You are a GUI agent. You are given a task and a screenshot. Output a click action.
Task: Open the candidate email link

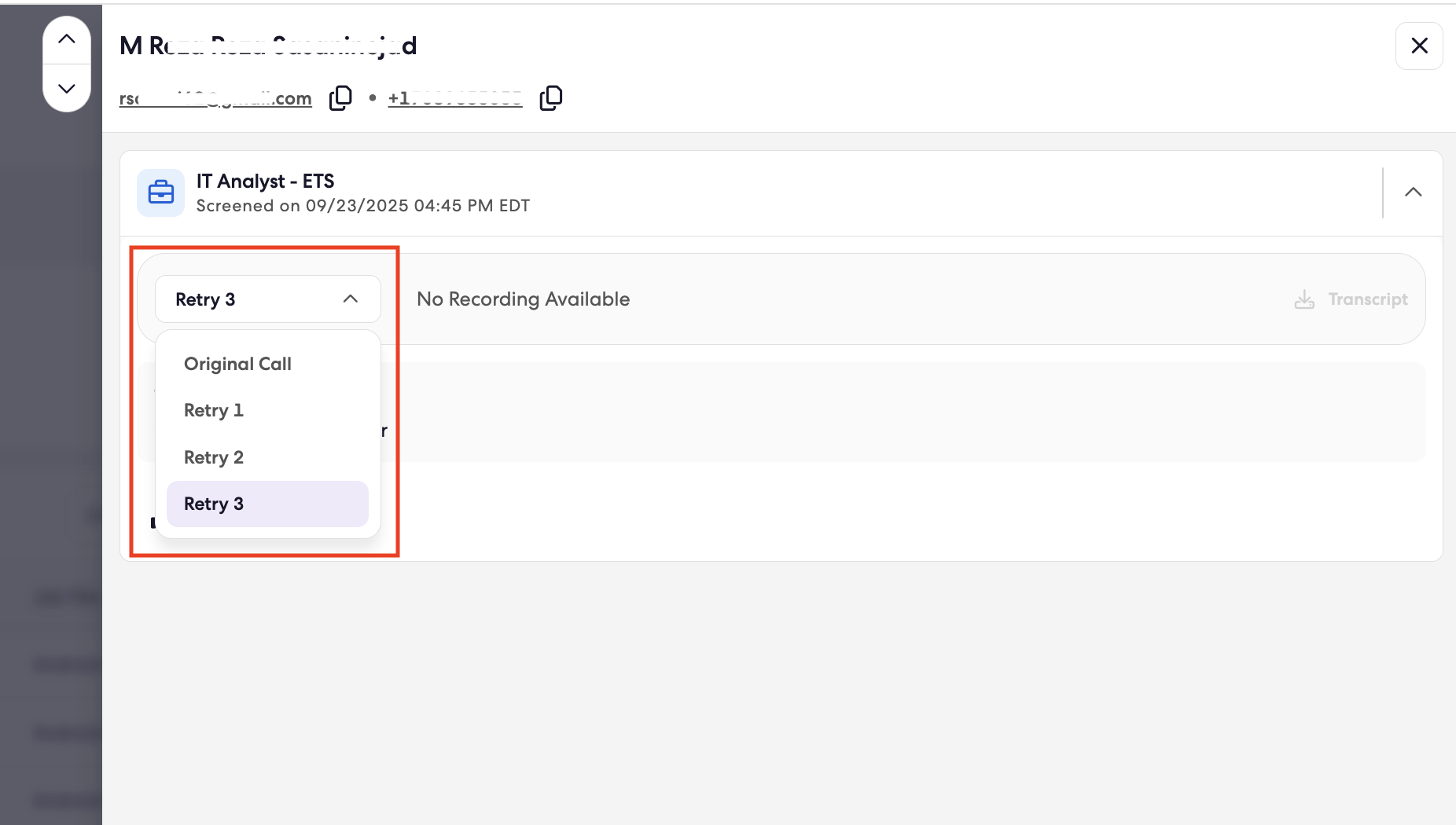pyautogui.click(x=215, y=98)
